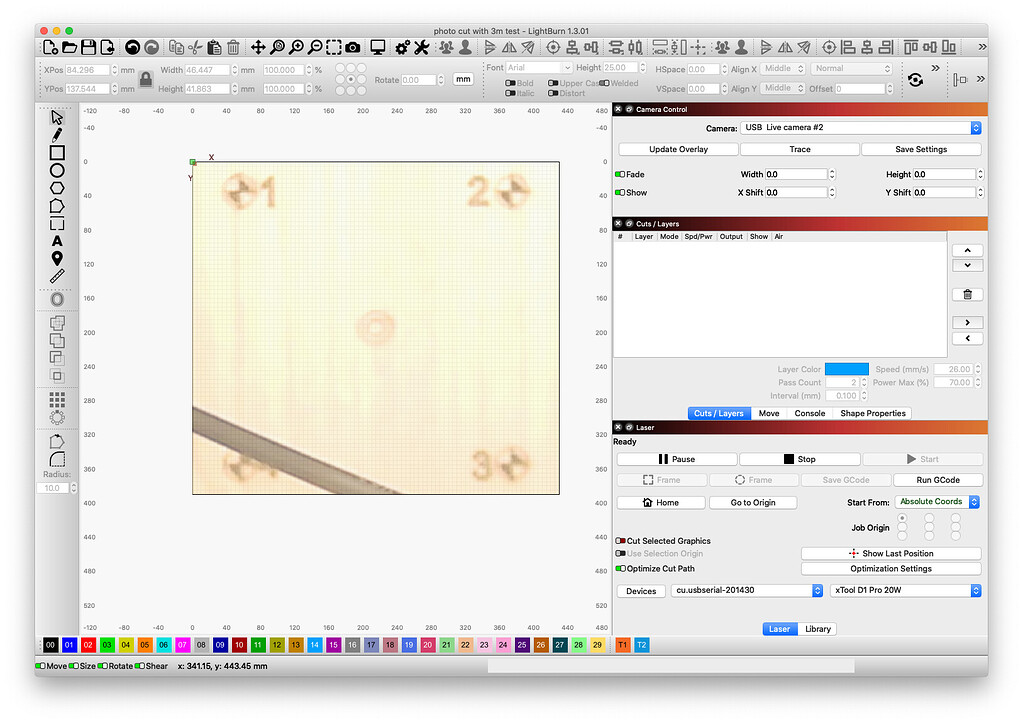Screen dimensions: 1023x723
Task: Select the Pencil line drawing tool
Action: 57,133
